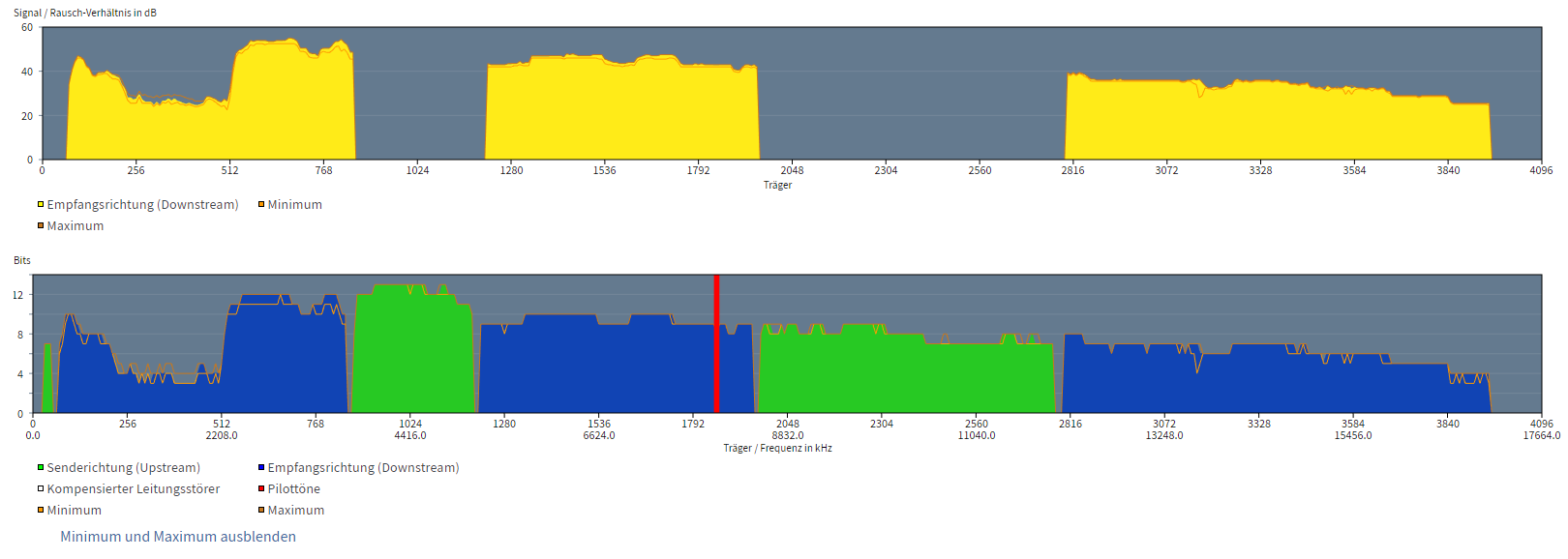Image resolution: width=1568 pixels, height=559 pixels.
Task: Click 'Träger / Frequenz in kHz' axis label
Action: pyautogui.click(x=777, y=448)
